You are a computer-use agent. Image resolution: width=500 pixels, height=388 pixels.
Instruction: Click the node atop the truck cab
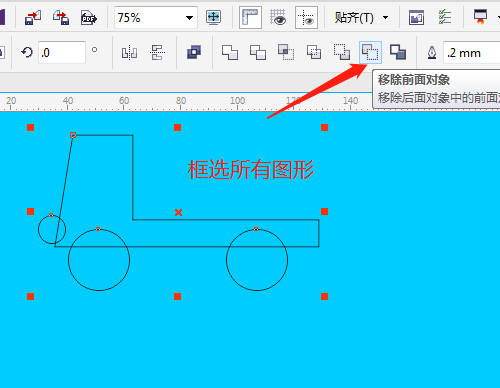[73, 135]
